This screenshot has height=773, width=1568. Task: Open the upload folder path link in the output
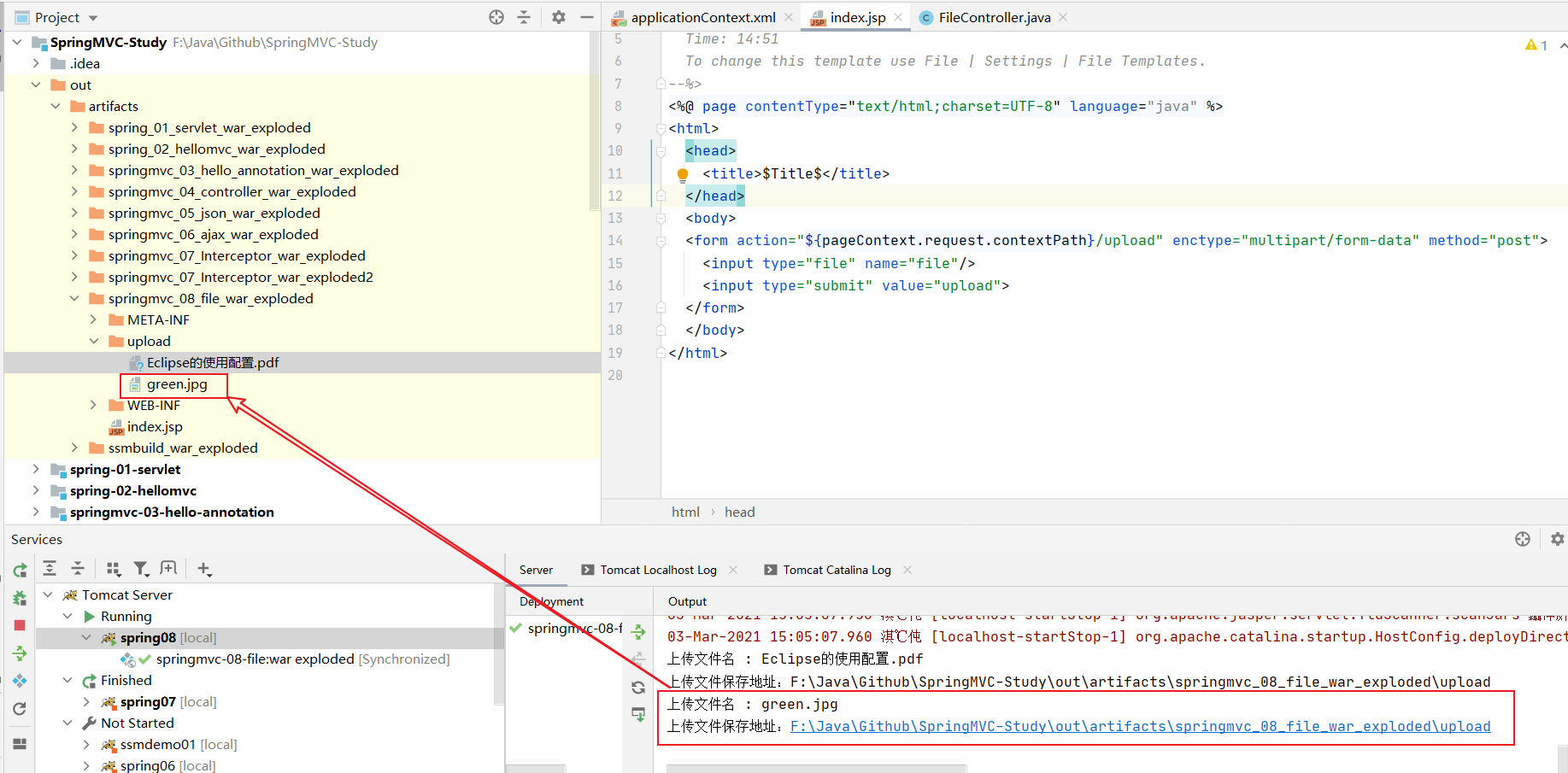(x=1140, y=726)
